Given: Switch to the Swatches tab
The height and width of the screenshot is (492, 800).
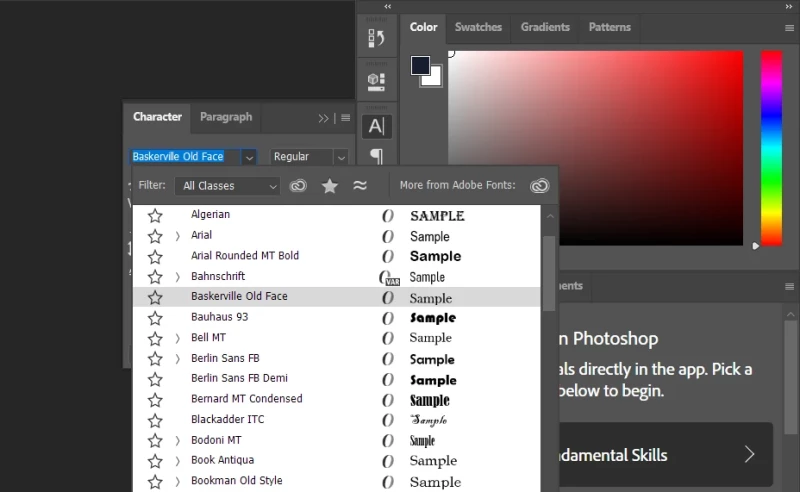Looking at the screenshot, I should [x=478, y=27].
